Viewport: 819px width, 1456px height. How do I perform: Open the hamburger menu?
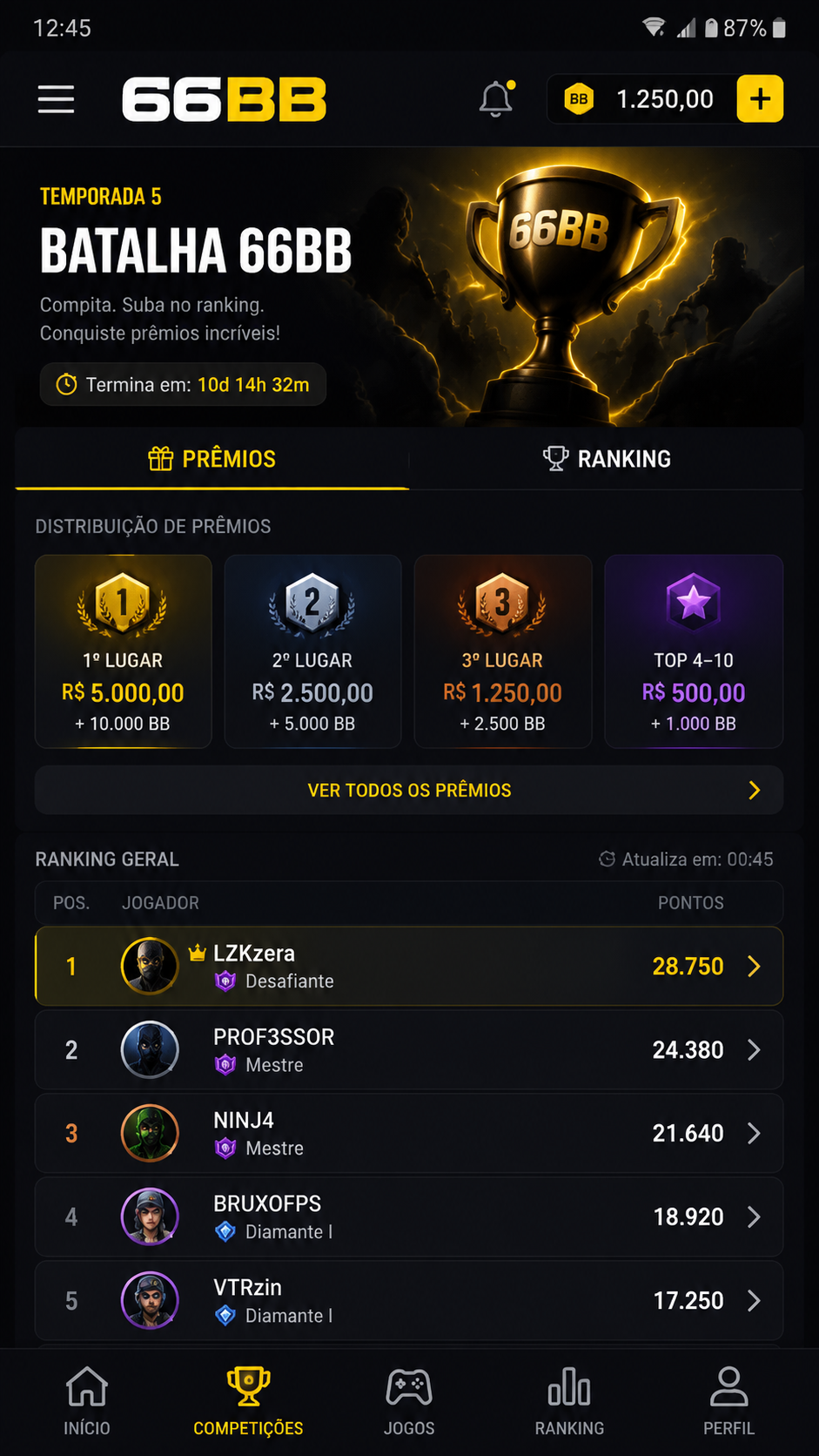click(56, 99)
